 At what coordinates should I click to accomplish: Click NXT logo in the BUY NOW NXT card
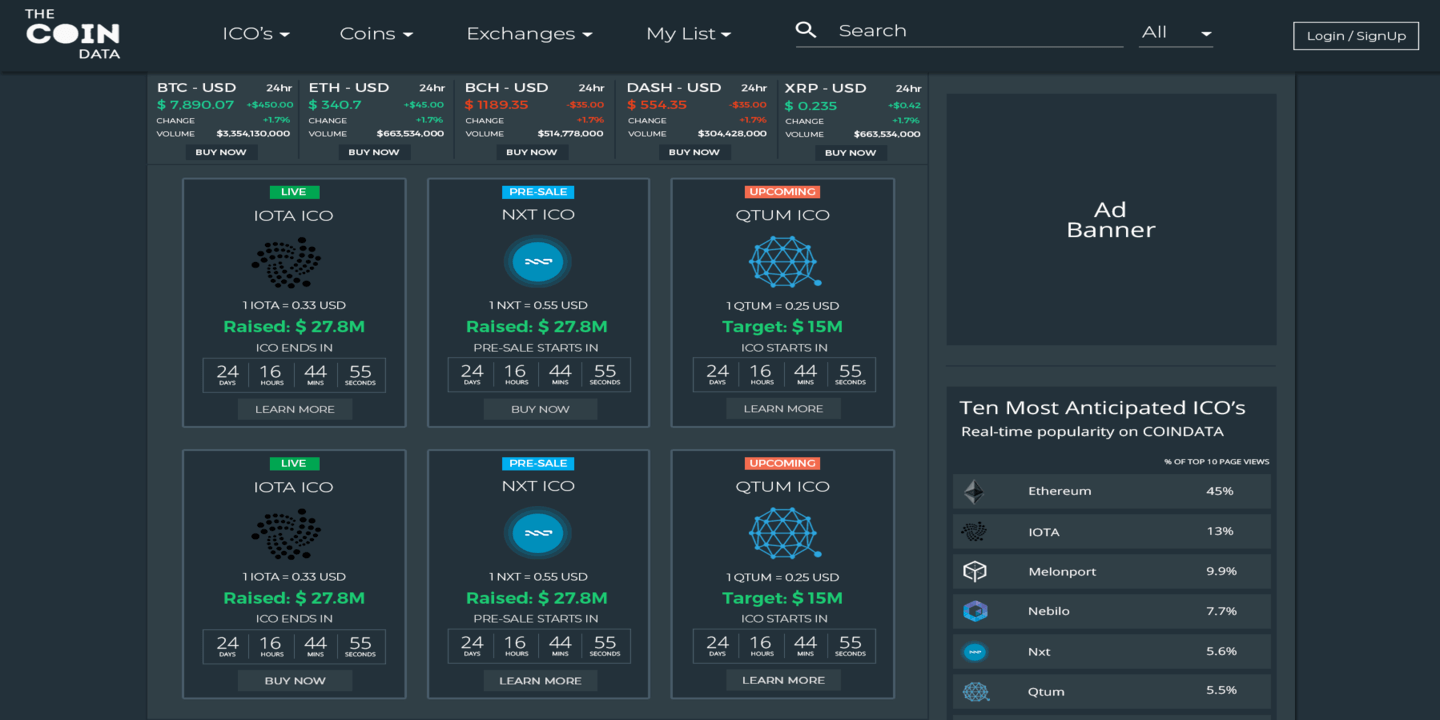pos(538,262)
